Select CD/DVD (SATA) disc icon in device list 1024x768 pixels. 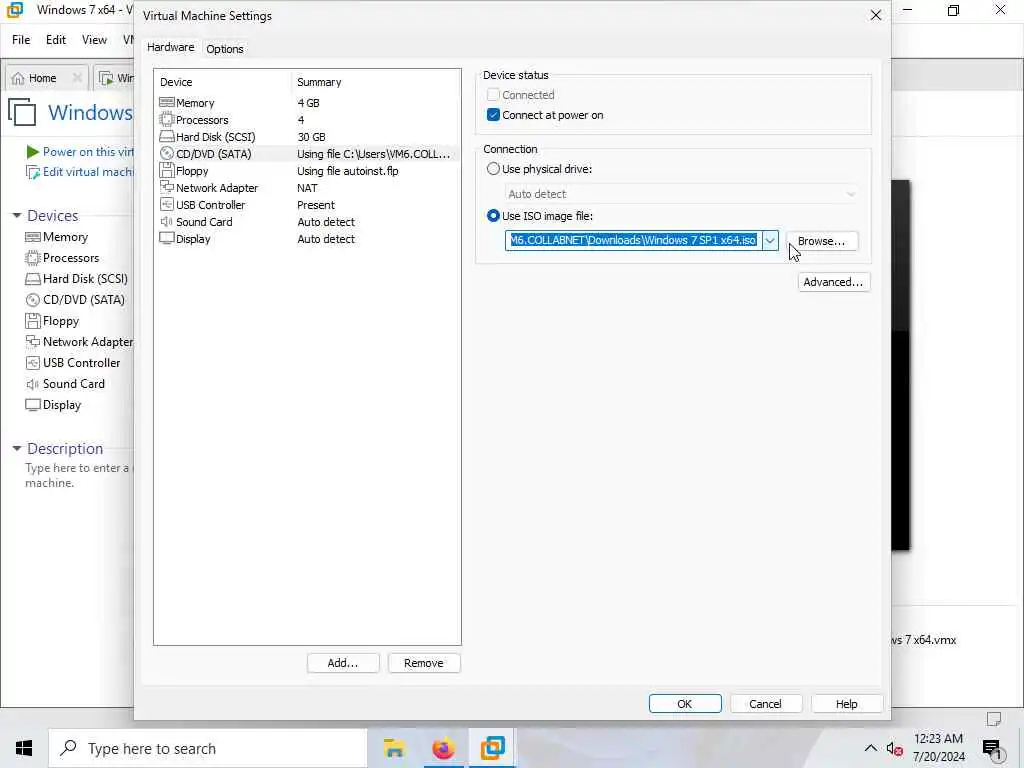point(167,153)
